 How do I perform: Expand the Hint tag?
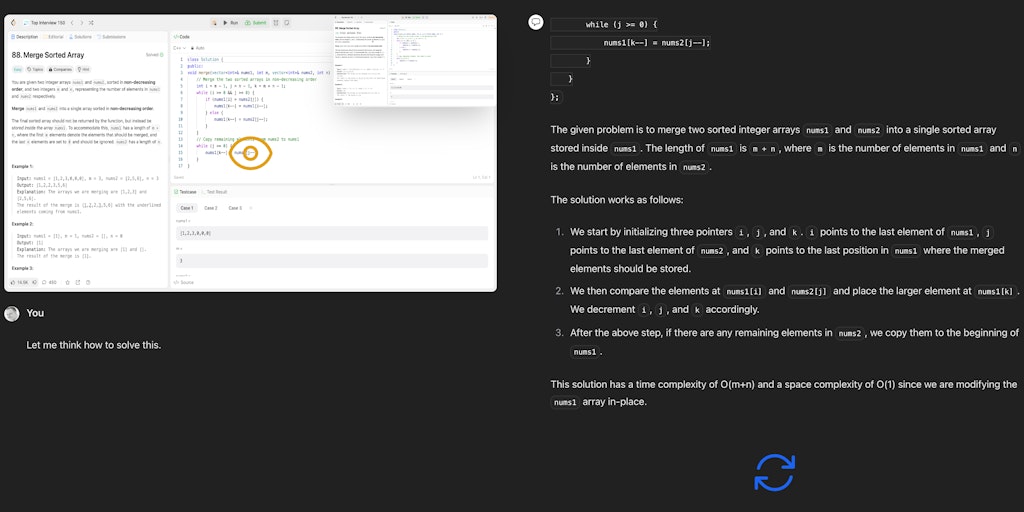[x=82, y=69]
